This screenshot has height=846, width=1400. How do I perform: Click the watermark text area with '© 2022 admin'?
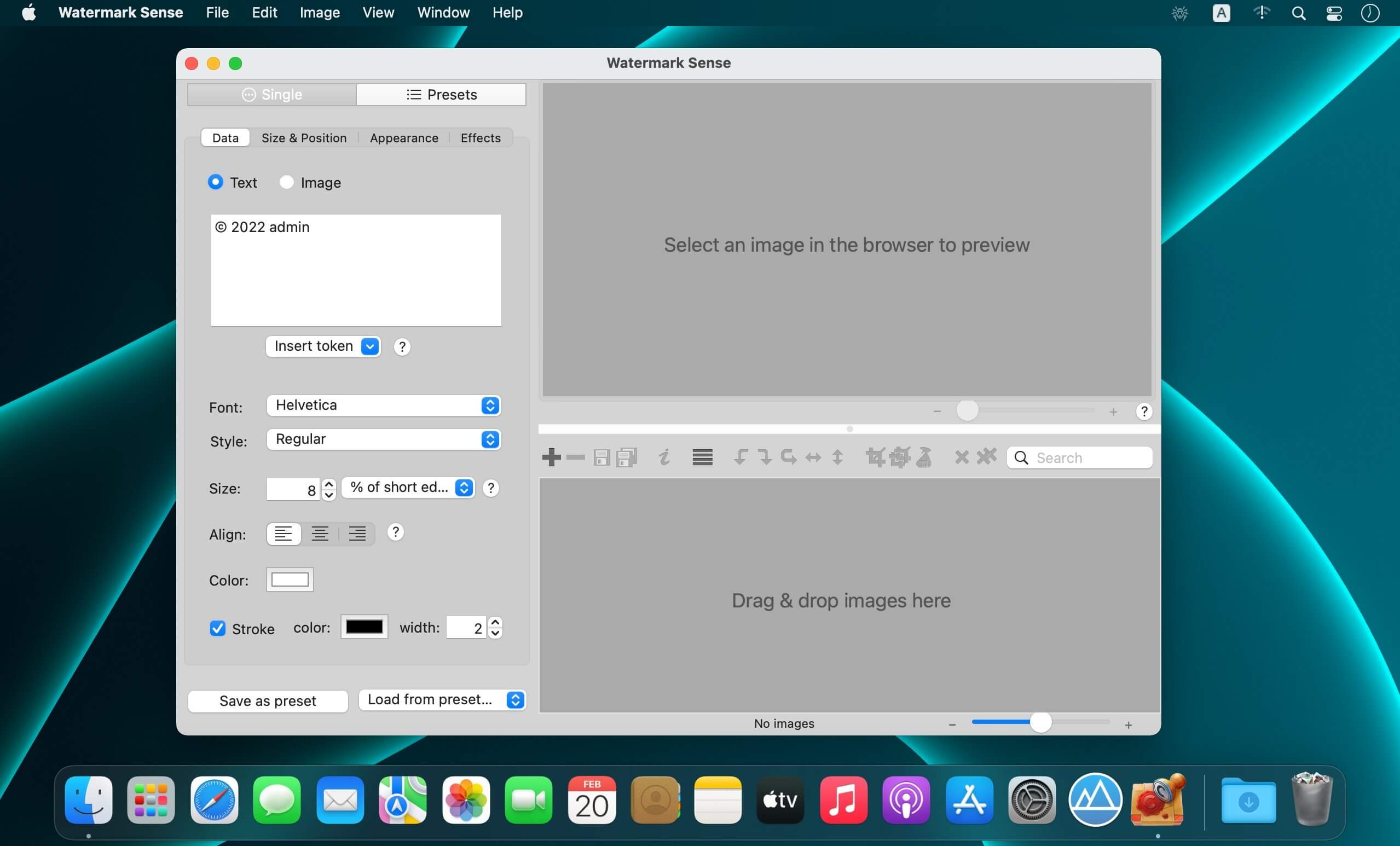point(356,270)
